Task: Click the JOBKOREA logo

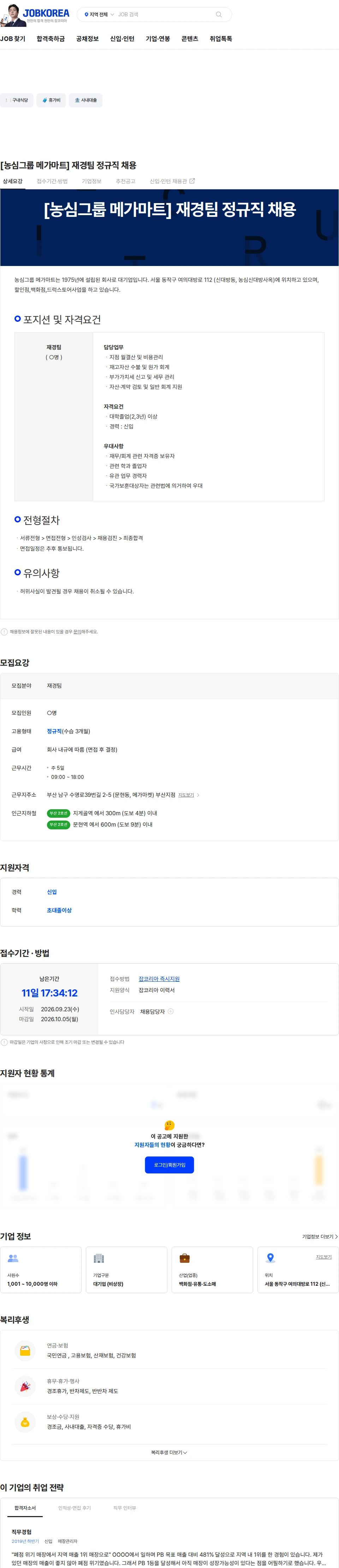Action: tap(46, 13)
